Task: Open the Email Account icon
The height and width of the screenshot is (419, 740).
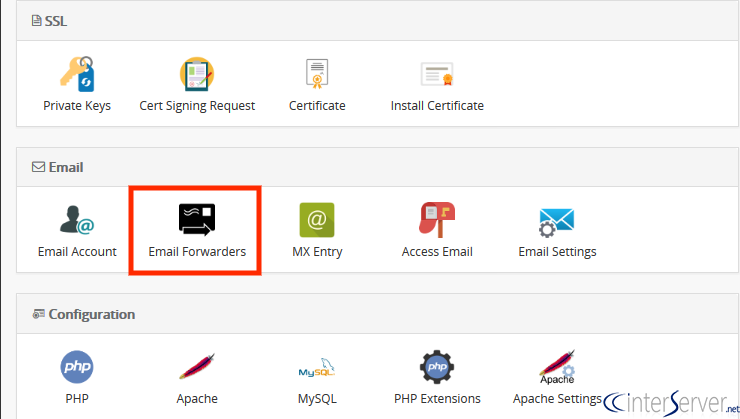Action: click(77, 220)
